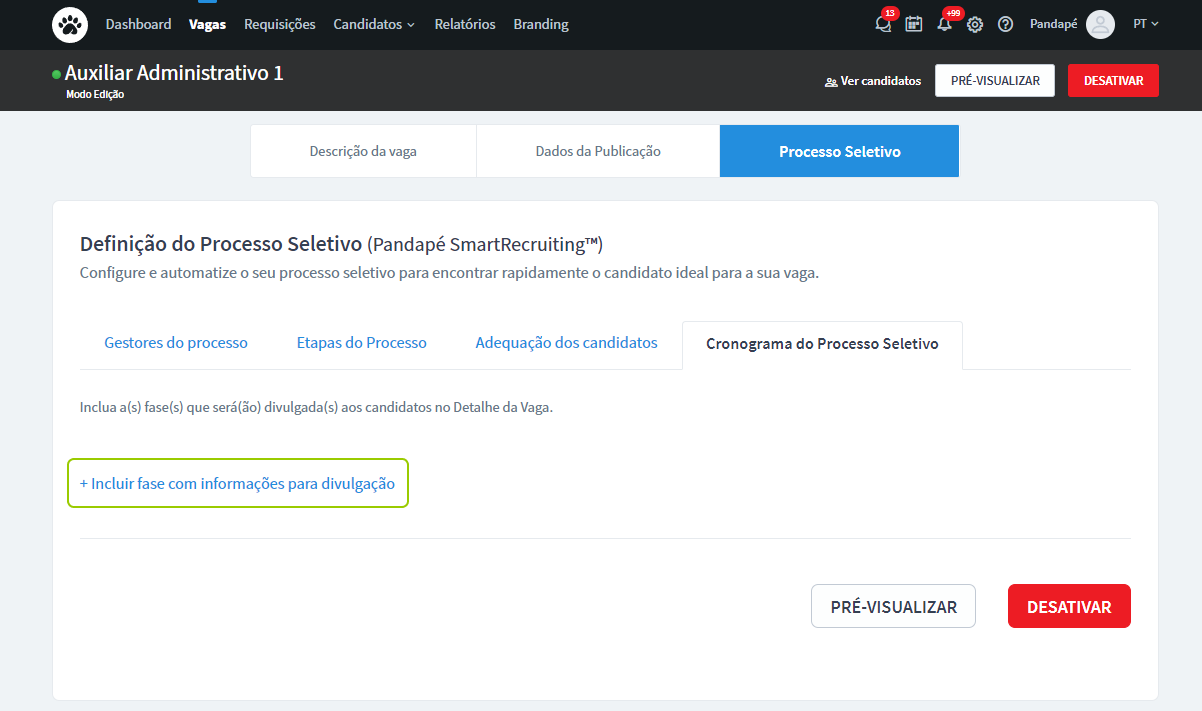This screenshot has width=1202, height=711.
Task: Go to the Dashboard menu item
Action: 138,24
